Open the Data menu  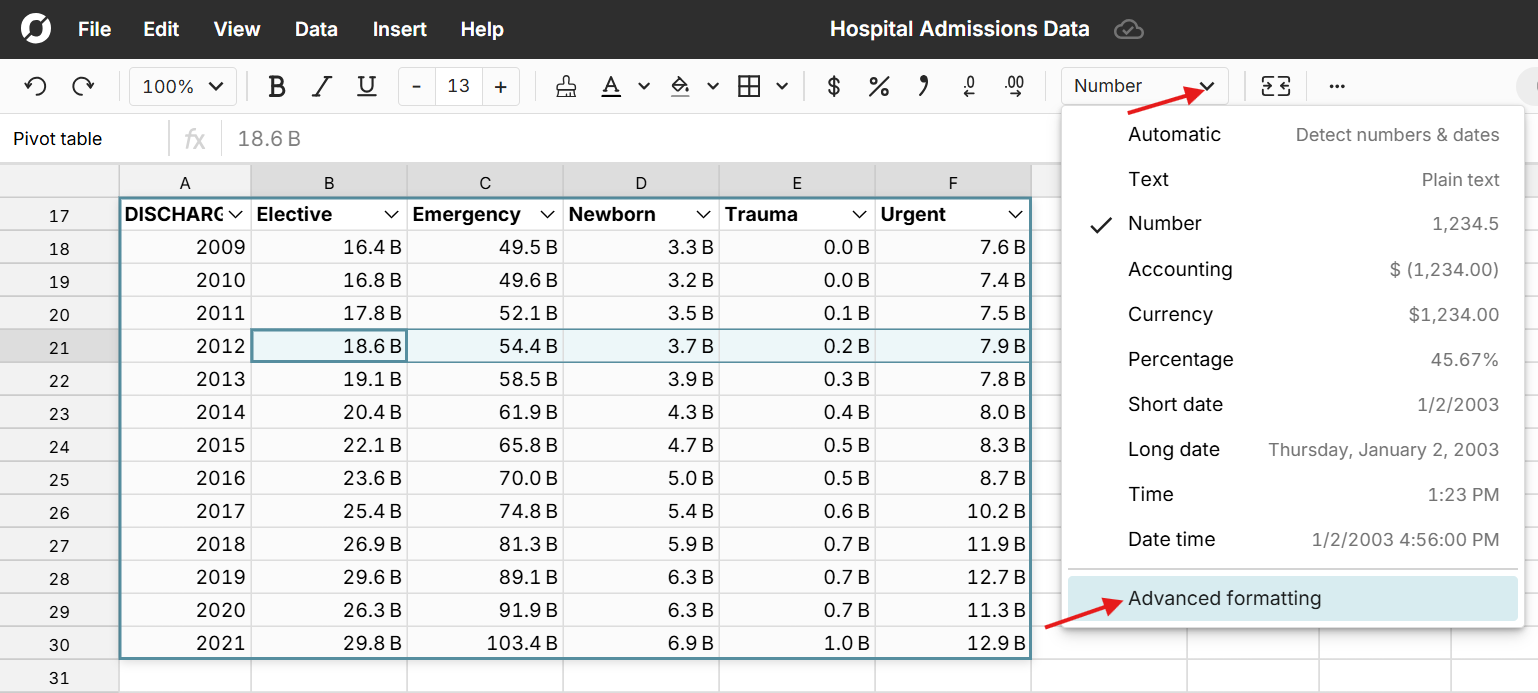[316, 29]
